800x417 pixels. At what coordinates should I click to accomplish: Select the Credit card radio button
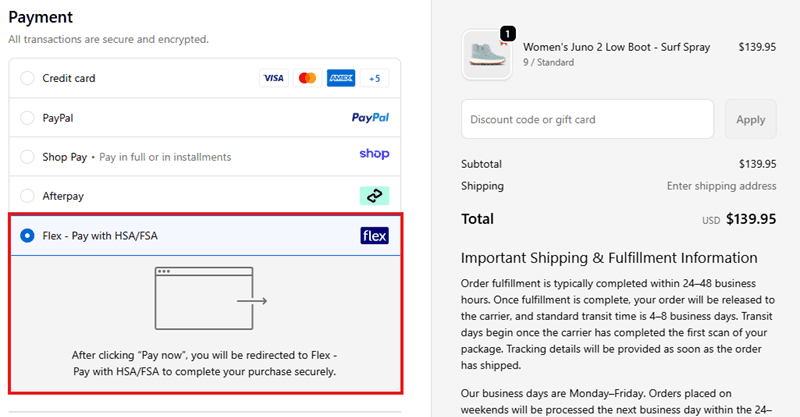(x=27, y=78)
